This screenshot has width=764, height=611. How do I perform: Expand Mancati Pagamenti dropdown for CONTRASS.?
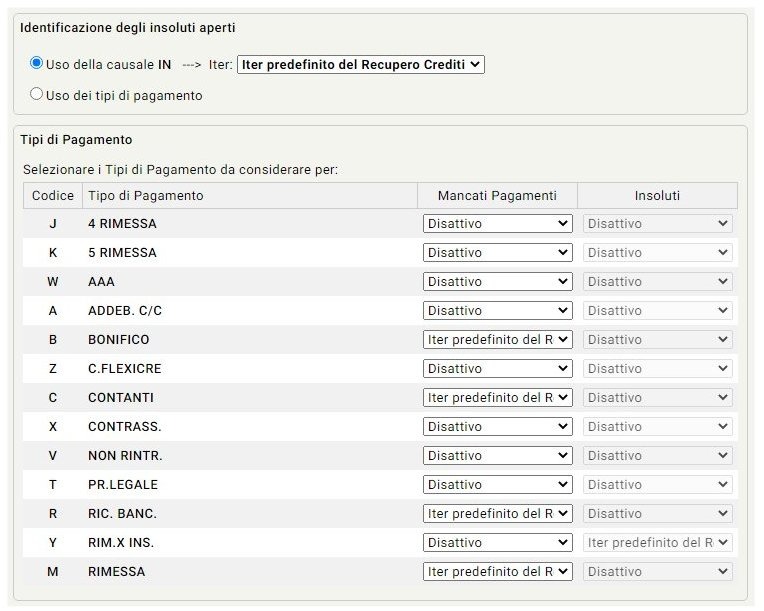[x=497, y=427]
